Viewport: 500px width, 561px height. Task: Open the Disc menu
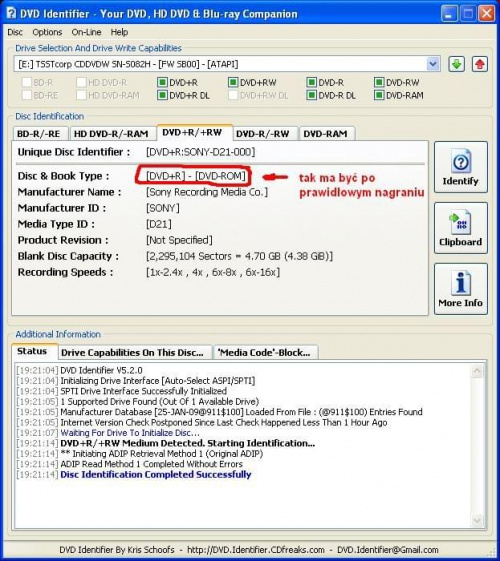click(x=15, y=32)
